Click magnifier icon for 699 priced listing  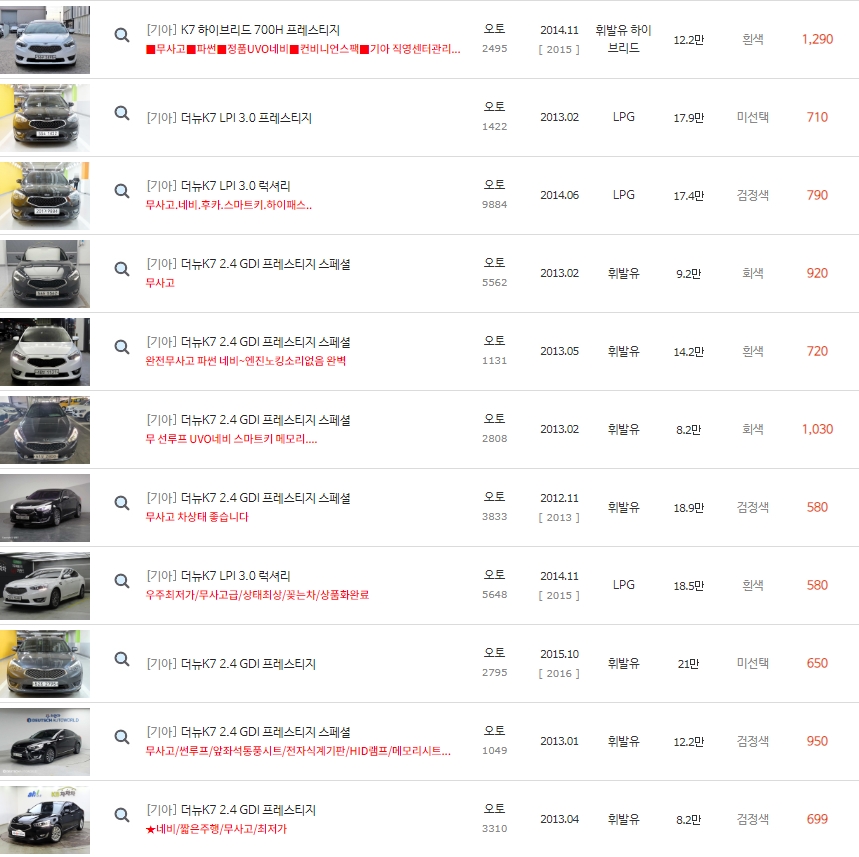click(122, 815)
